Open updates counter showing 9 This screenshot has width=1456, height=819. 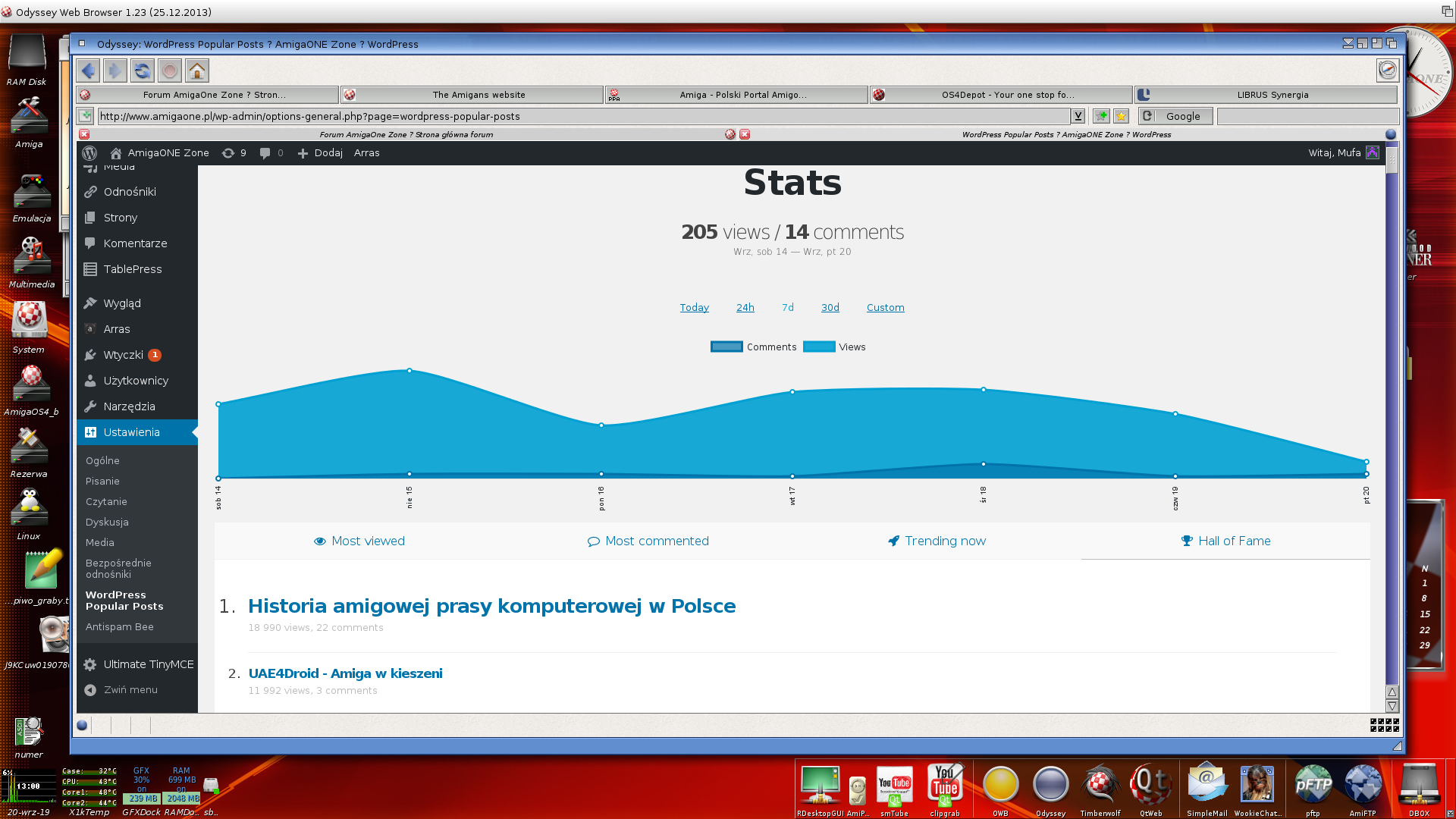234,153
